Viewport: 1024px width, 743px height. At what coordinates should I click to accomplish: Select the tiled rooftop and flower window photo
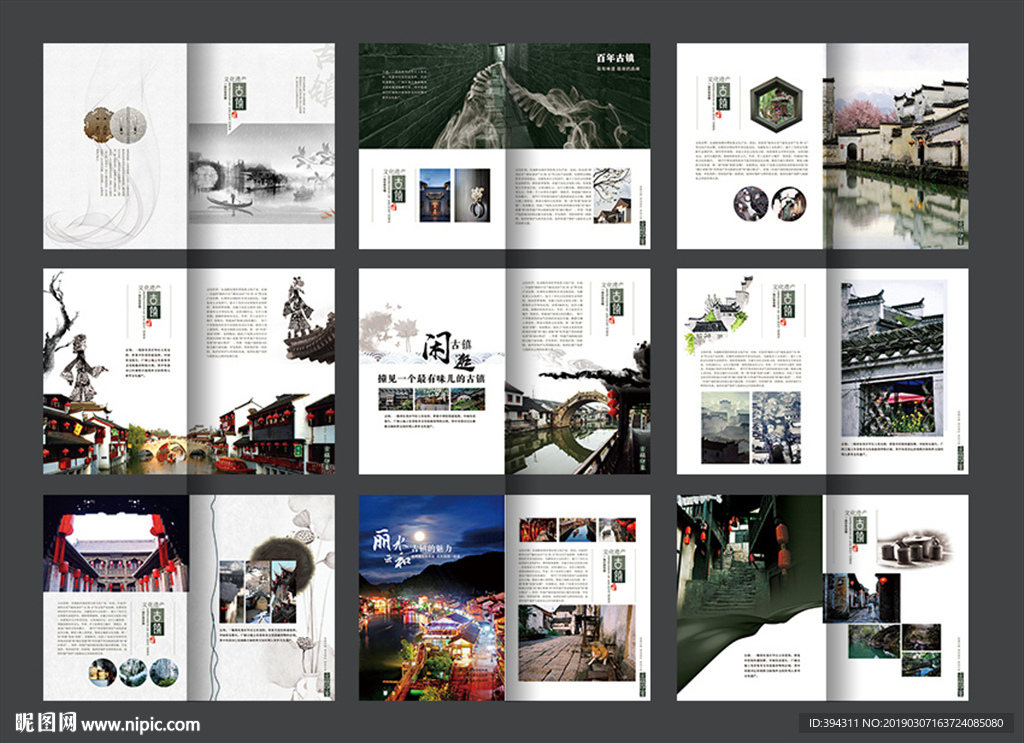pos(892,358)
